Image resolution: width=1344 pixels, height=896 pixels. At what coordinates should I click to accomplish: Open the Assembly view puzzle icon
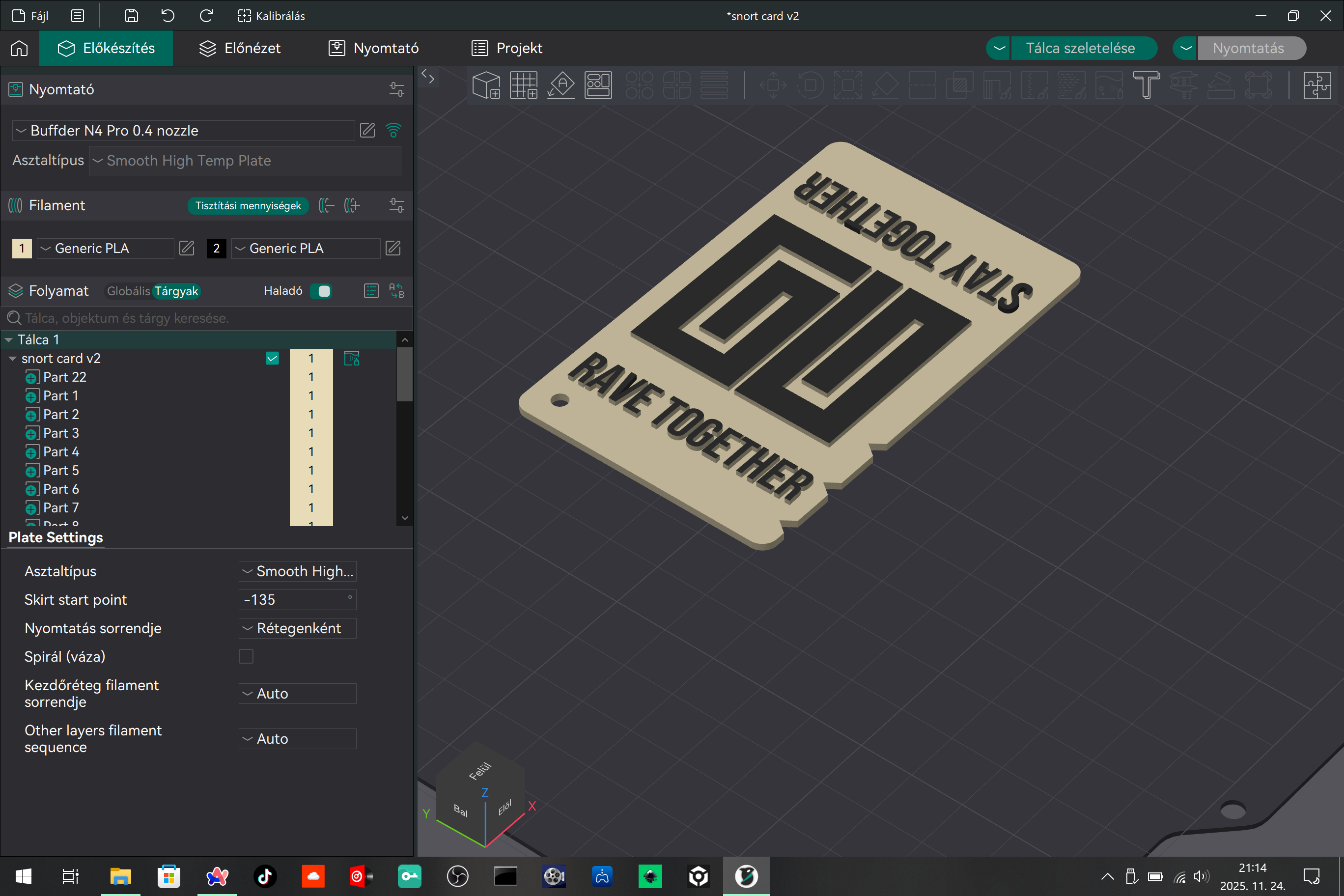click(1317, 85)
